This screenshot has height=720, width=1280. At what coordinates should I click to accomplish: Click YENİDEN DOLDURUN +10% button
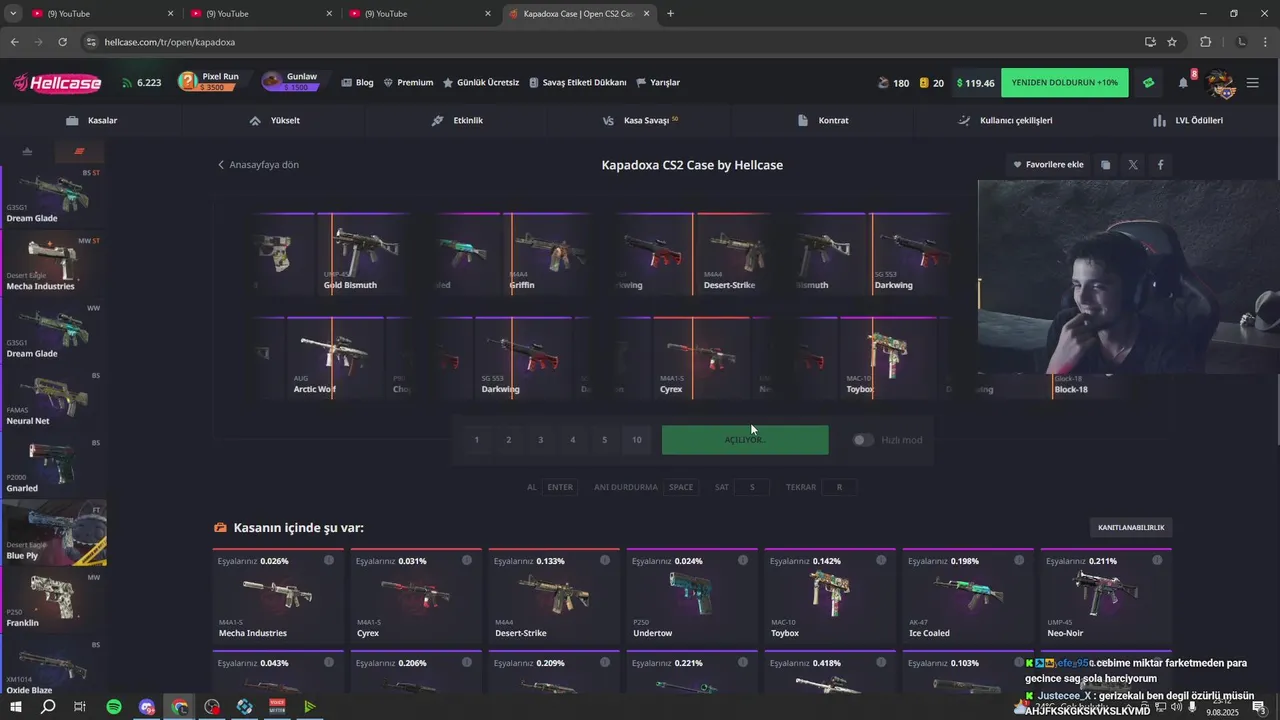coord(1065,82)
